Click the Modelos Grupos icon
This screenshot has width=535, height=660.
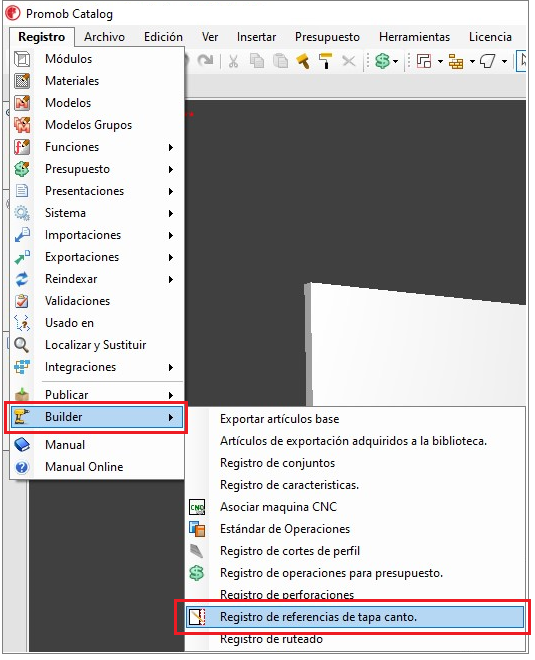22,125
